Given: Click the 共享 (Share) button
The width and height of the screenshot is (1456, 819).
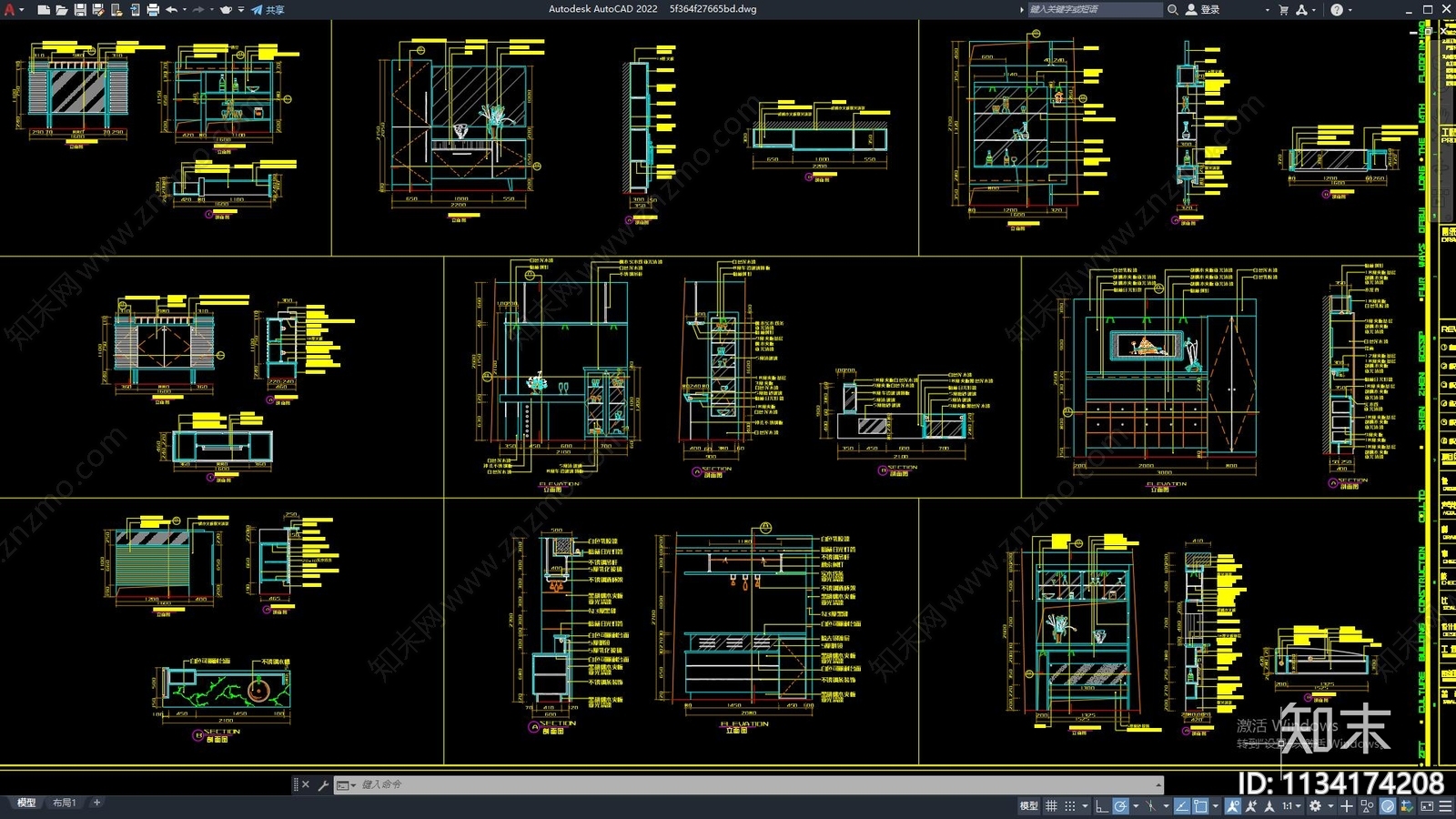Looking at the screenshot, I should coord(268,9).
